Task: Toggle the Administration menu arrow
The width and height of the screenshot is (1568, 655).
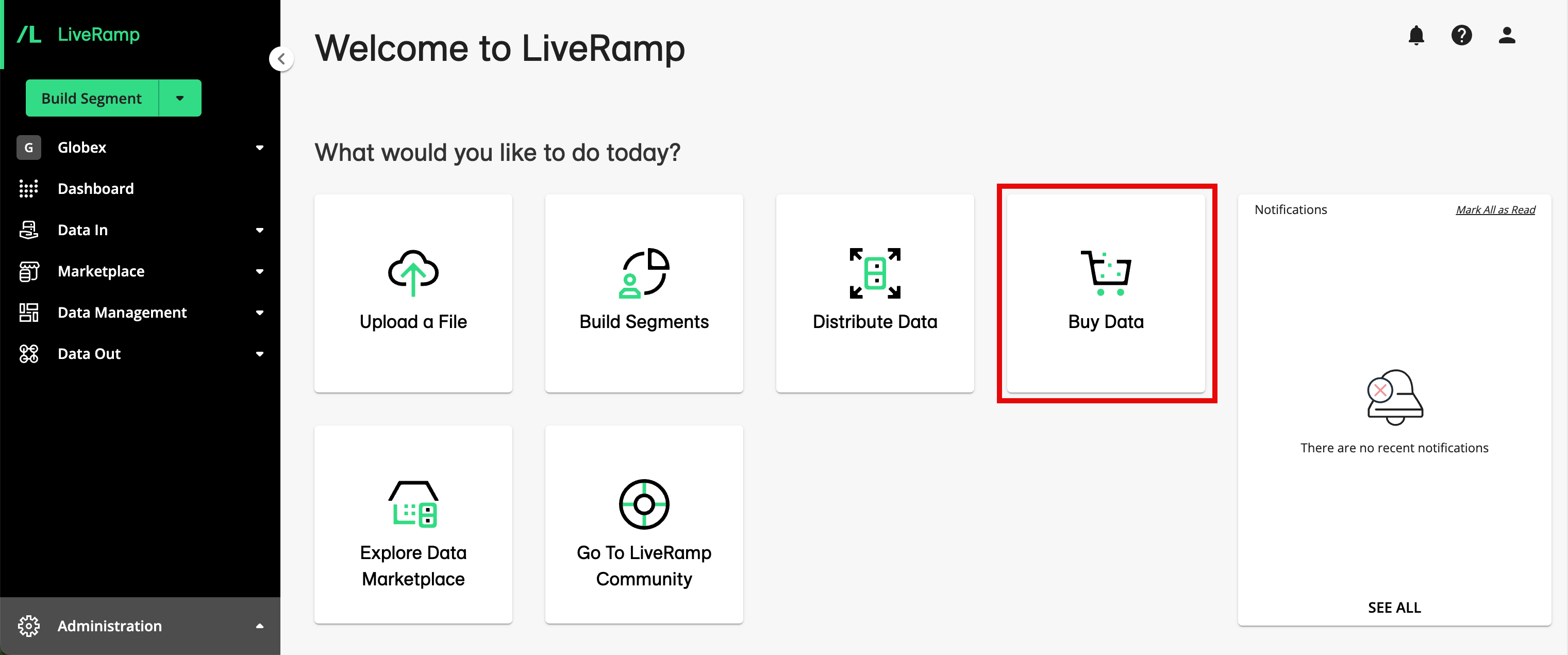Action: (260, 626)
